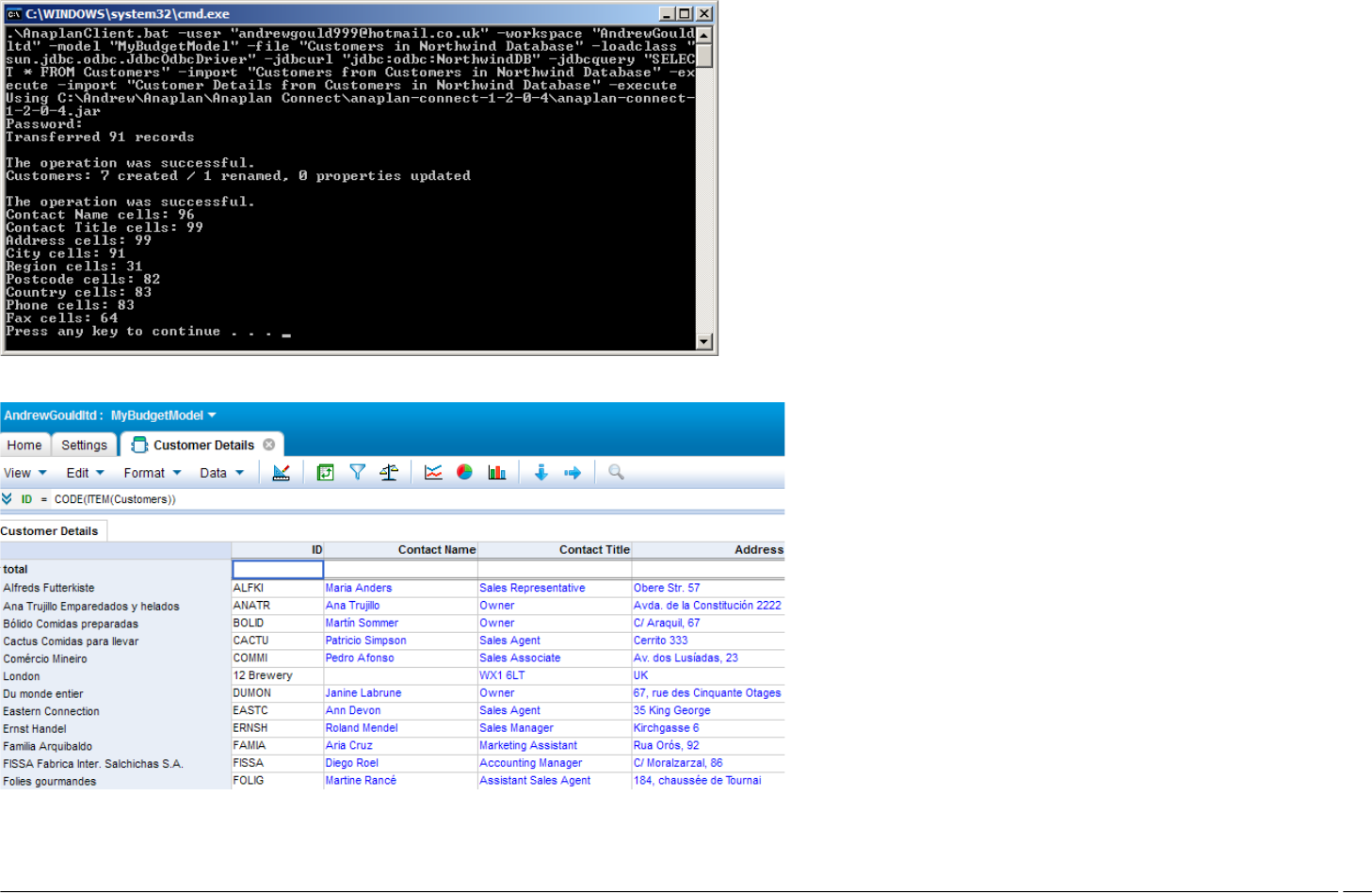
Task: Open the Filter funnel tool
Action: 358,473
